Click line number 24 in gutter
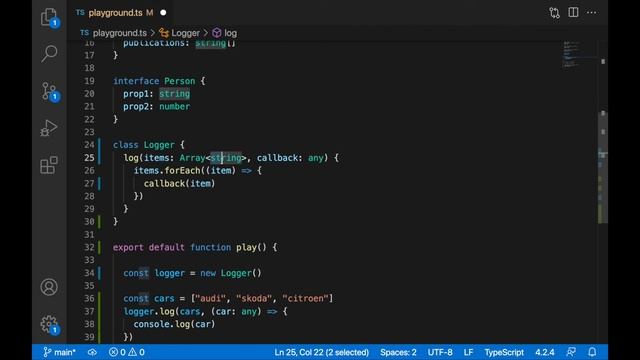 (89, 145)
